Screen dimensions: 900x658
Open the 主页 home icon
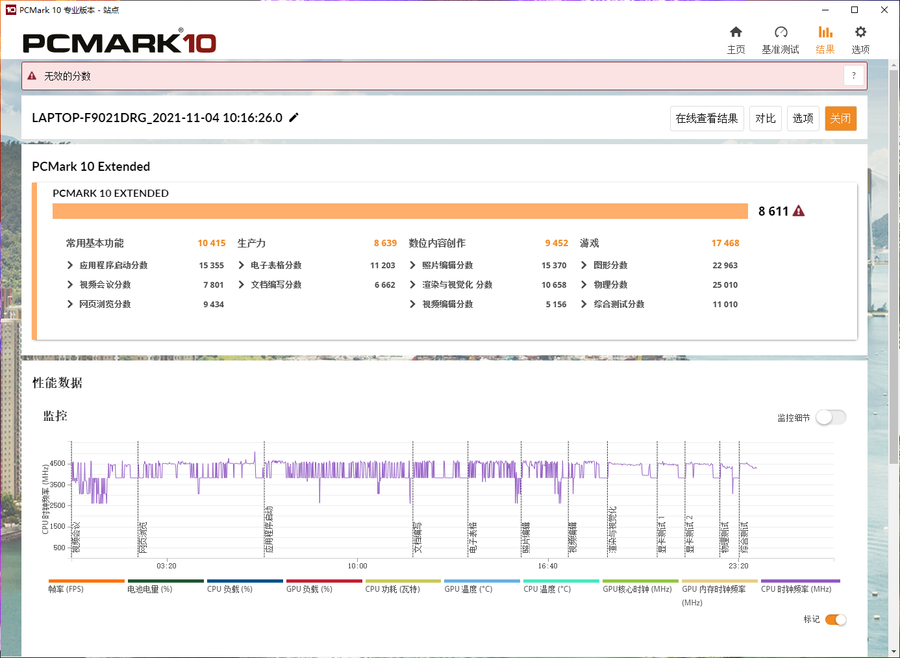[x=736, y=33]
